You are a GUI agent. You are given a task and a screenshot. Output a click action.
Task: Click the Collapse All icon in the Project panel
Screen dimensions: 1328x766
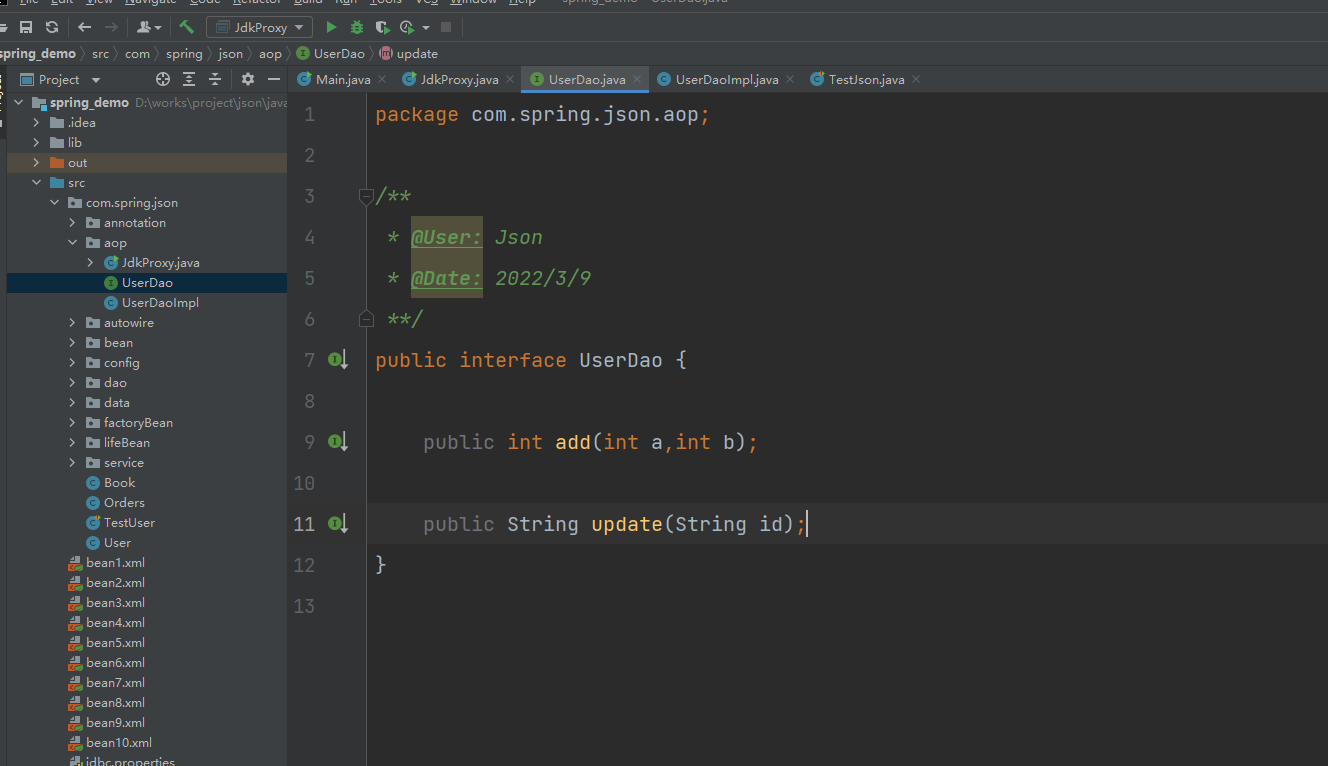[x=215, y=79]
